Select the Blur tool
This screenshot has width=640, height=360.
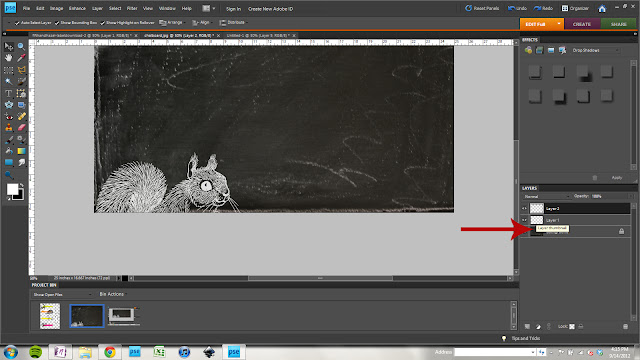21,162
